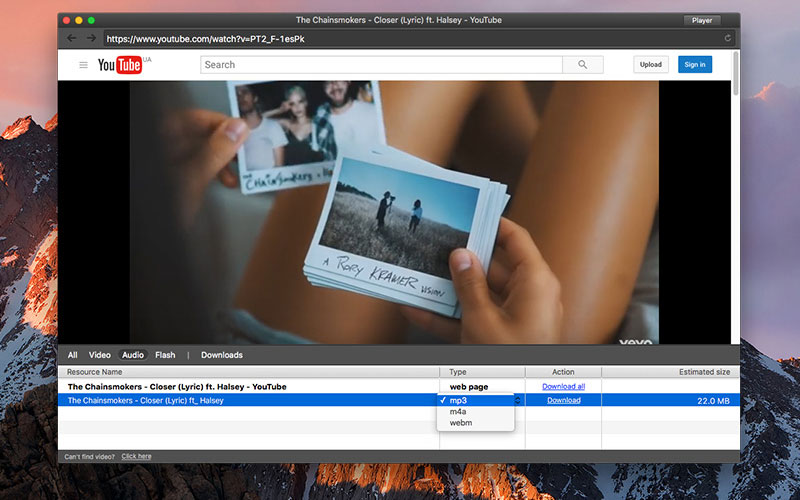This screenshot has height=500, width=800.
Task: Click the 'Click here' link
Action: coord(136,457)
